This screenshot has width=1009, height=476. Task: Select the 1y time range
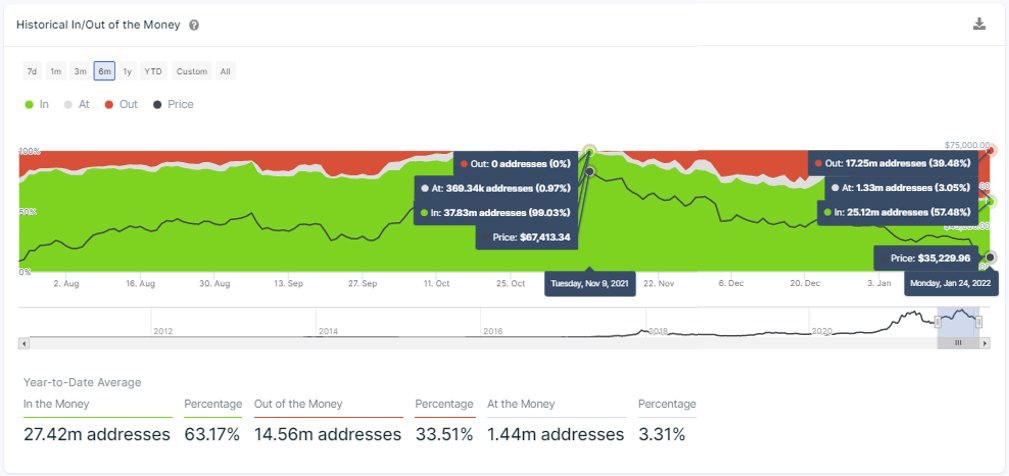click(127, 71)
